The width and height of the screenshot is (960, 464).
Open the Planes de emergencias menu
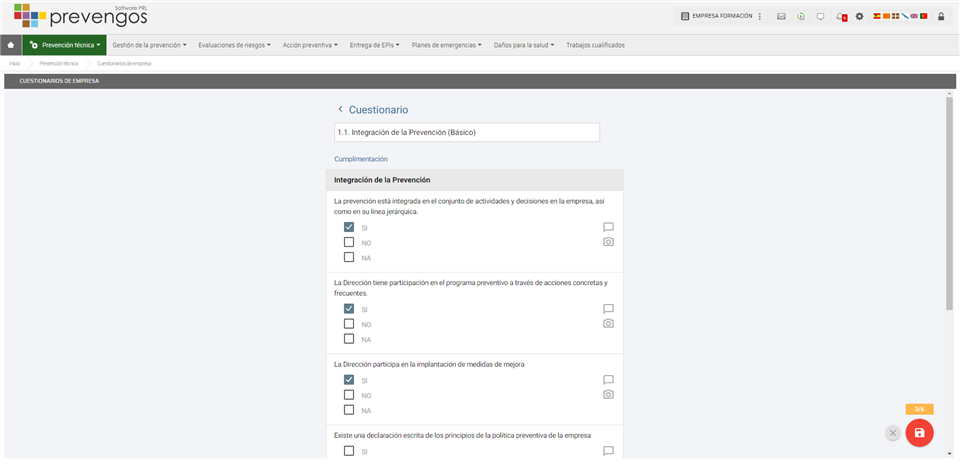[447, 45]
